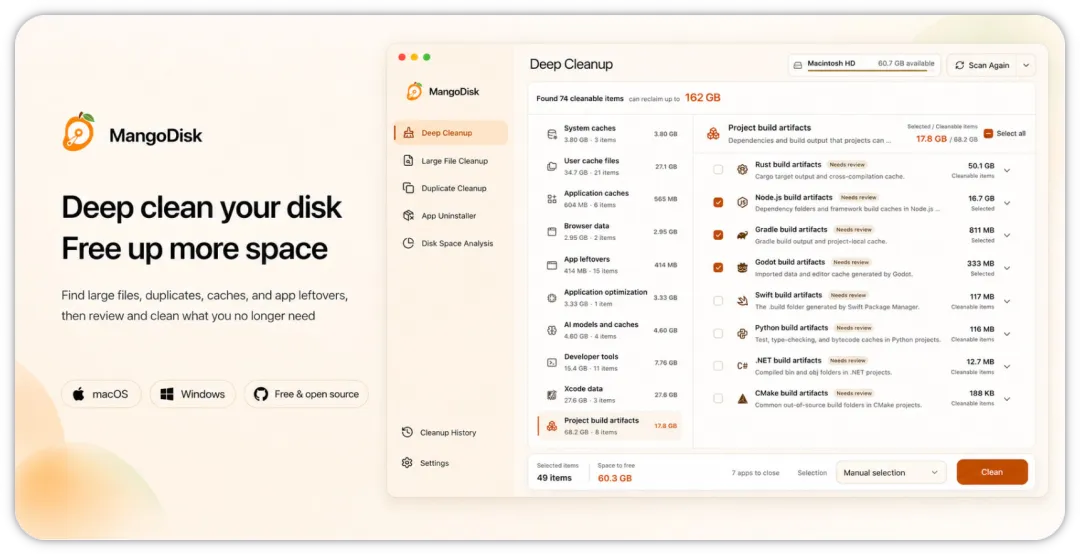Select the Xcode data category row

pyautogui.click(x=610, y=395)
